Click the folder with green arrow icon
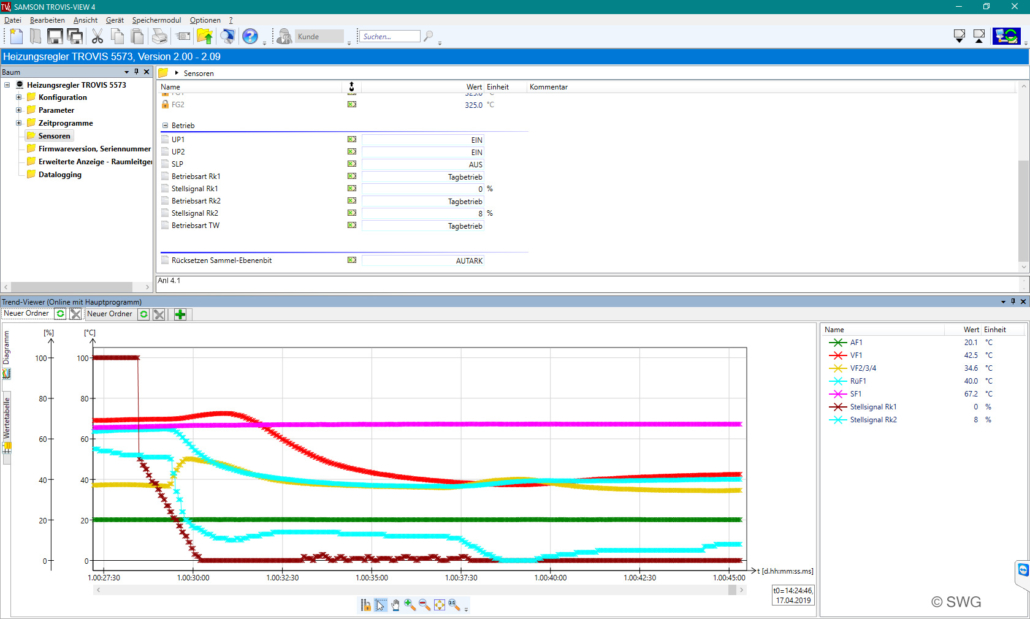Screen dimensions: 1030x619 [205, 36]
